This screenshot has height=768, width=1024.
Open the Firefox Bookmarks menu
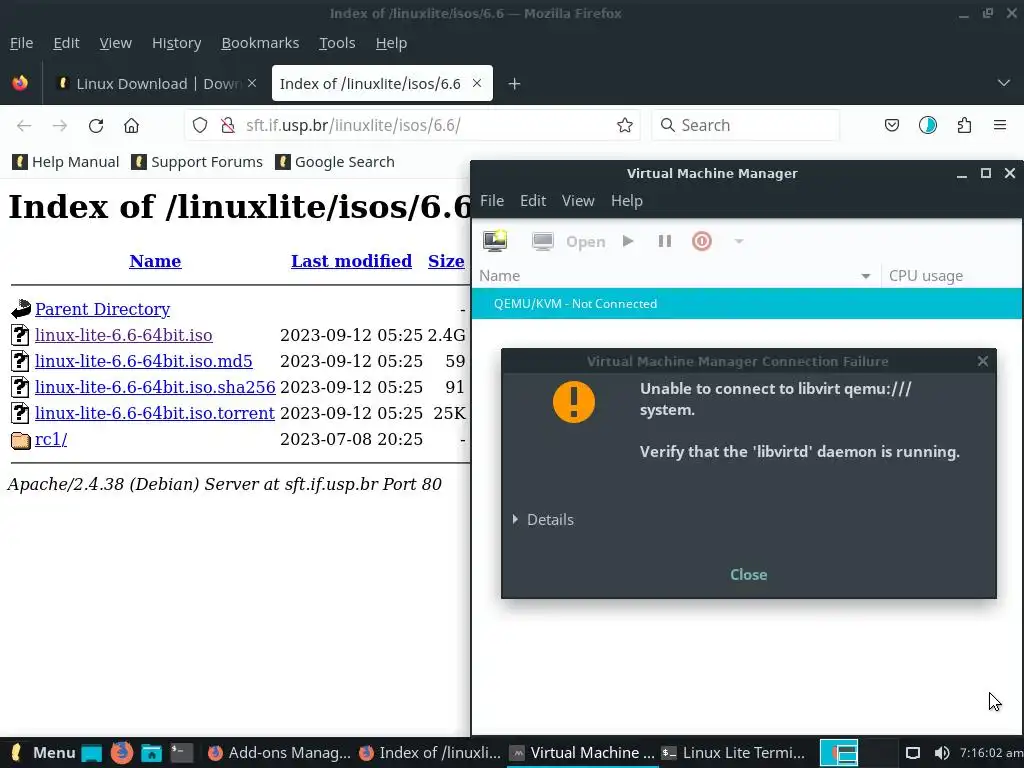(260, 43)
